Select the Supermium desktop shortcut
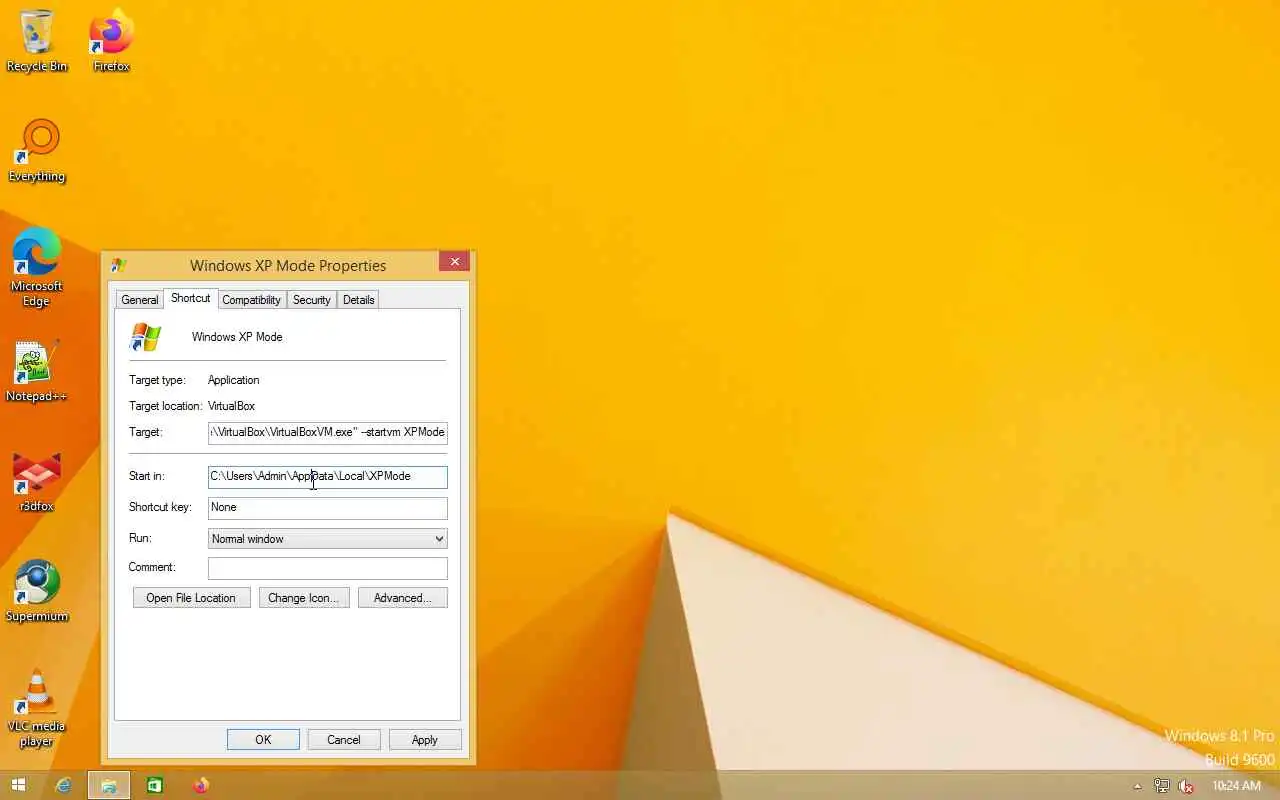1280x800 pixels. coord(37,592)
